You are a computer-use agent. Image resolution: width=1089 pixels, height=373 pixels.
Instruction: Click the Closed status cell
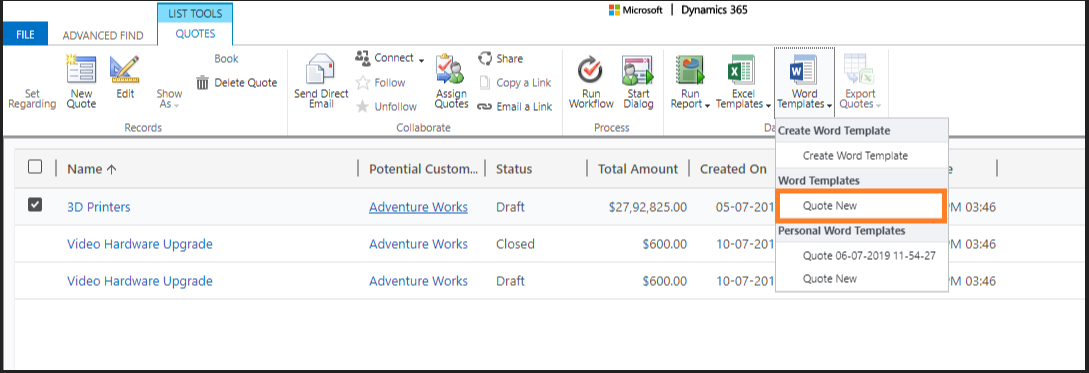click(515, 244)
